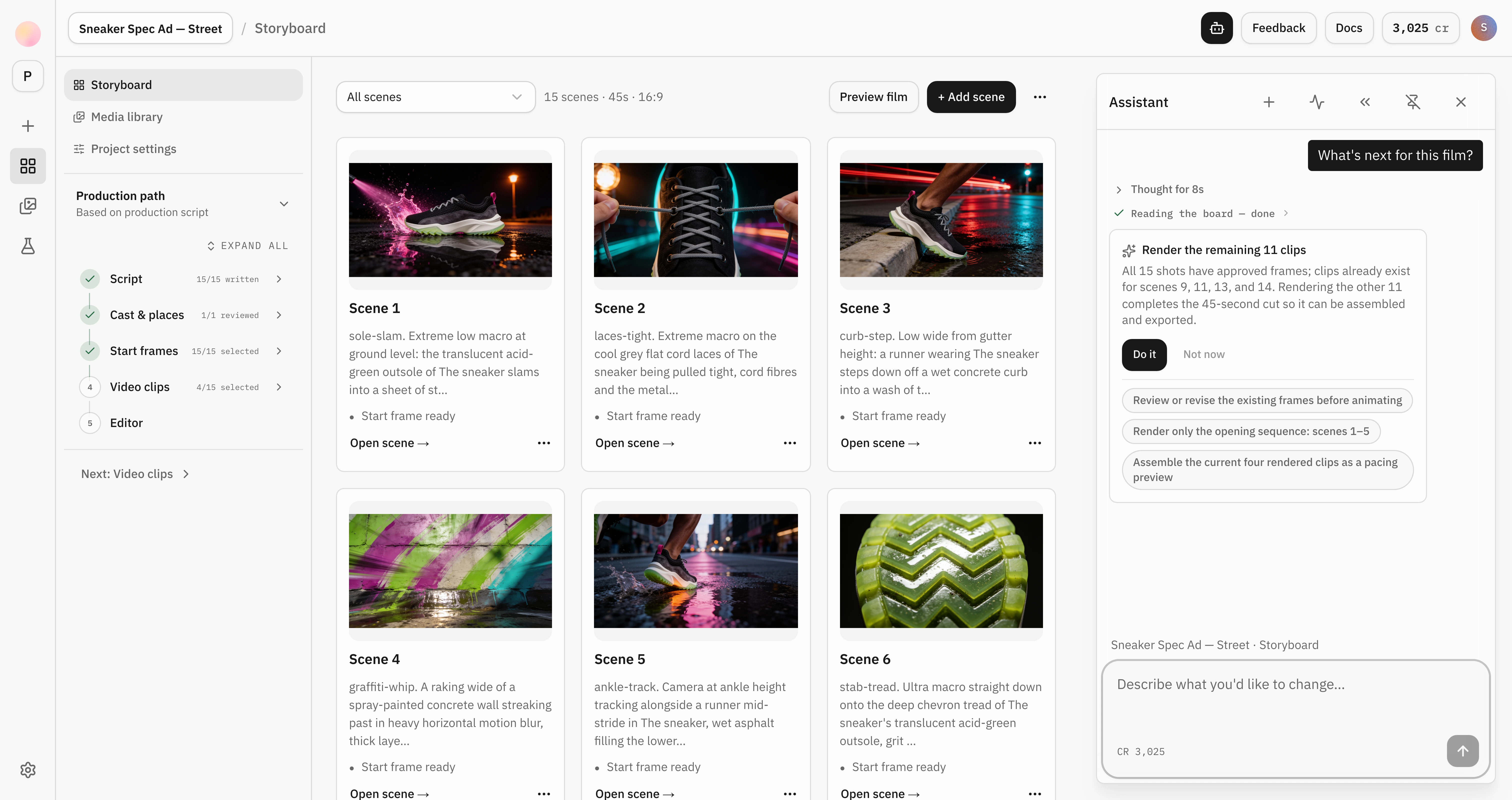1512x800 pixels.
Task: Click the pink gradient app logo
Action: [27, 34]
